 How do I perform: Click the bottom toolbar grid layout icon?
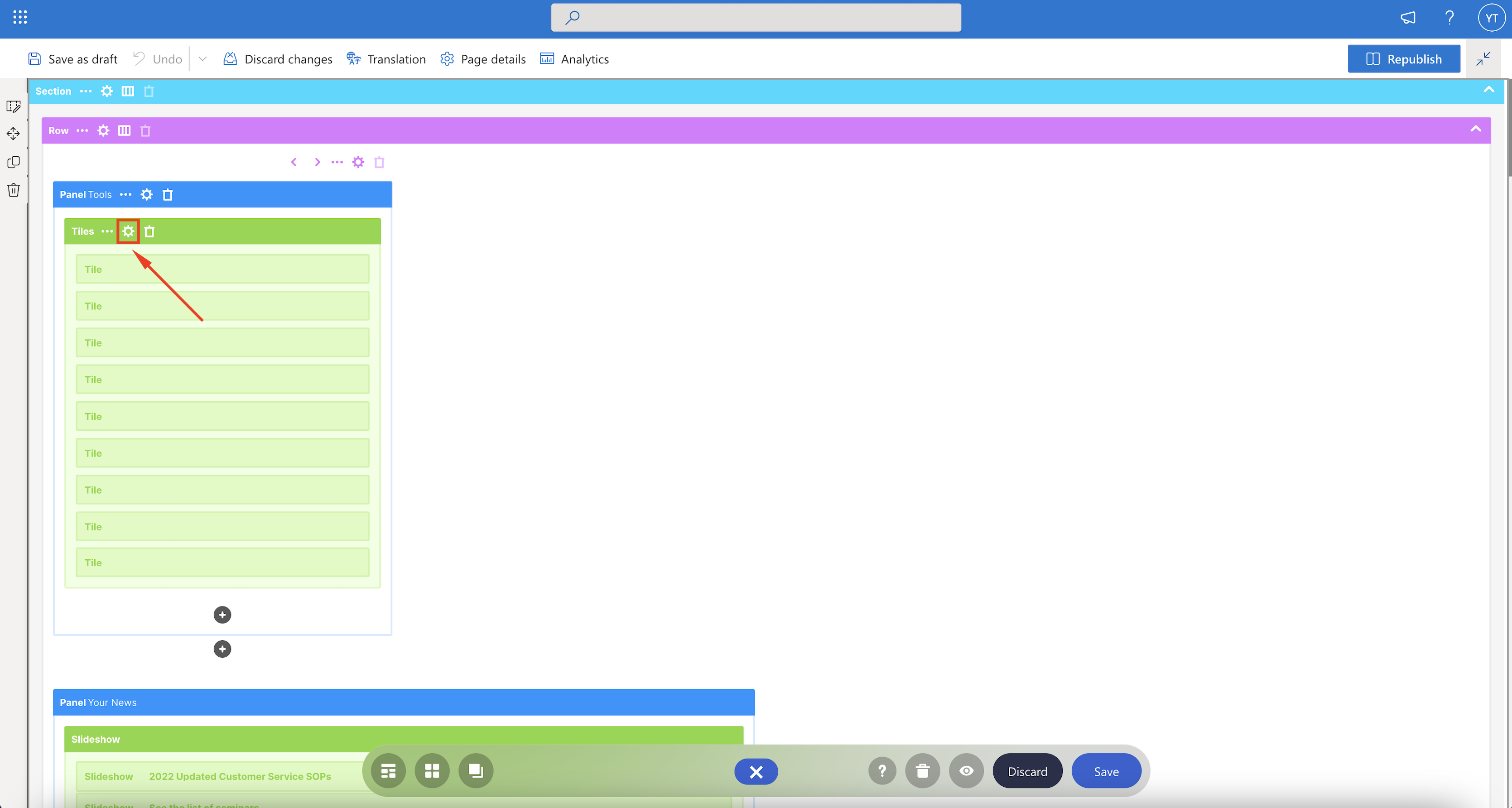[x=432, y=771]
